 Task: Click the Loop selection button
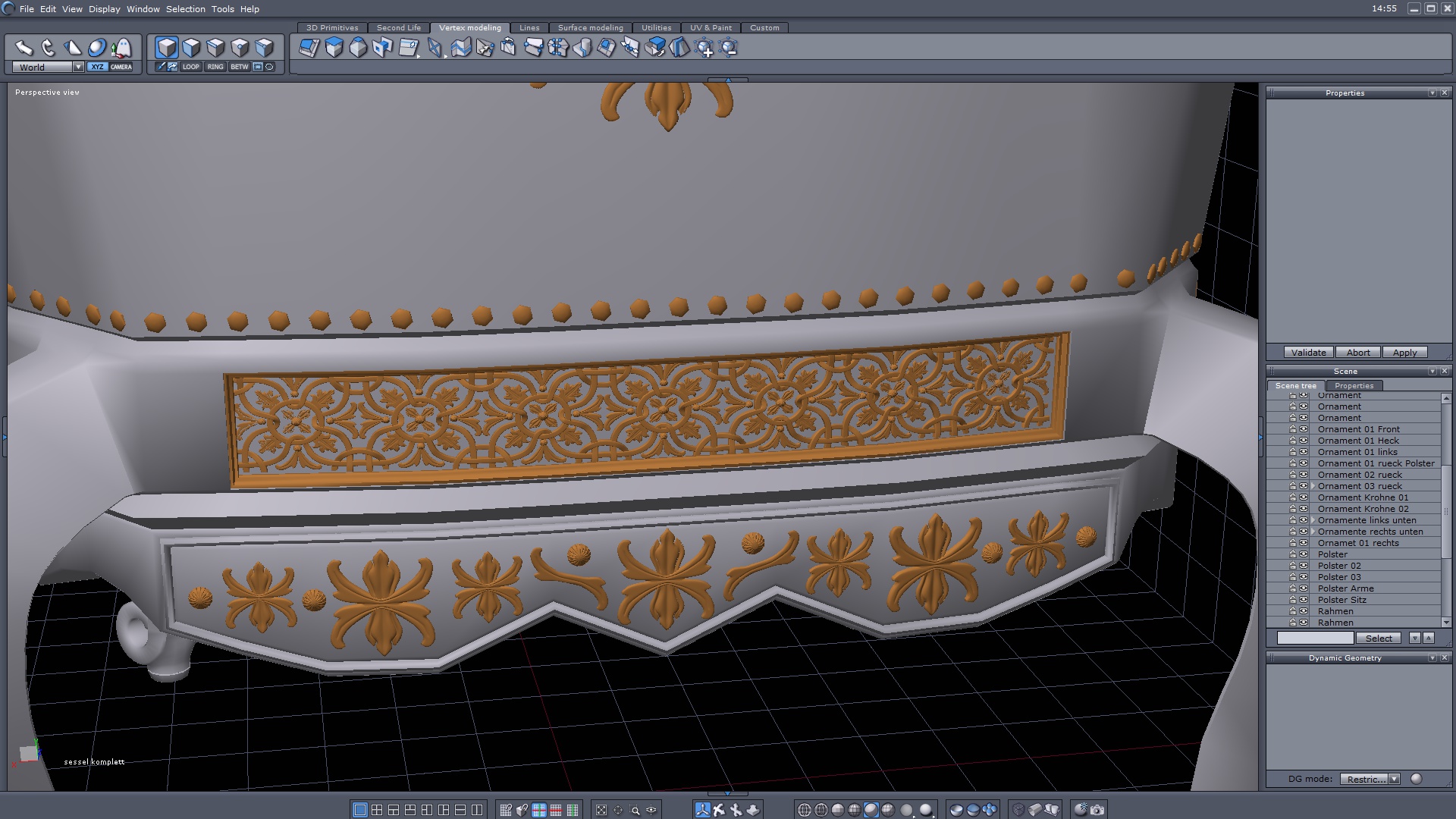[x=190, y=67]
